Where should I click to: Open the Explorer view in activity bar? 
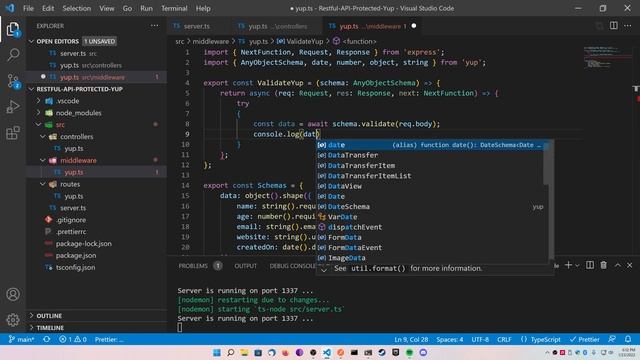point(13,29)
